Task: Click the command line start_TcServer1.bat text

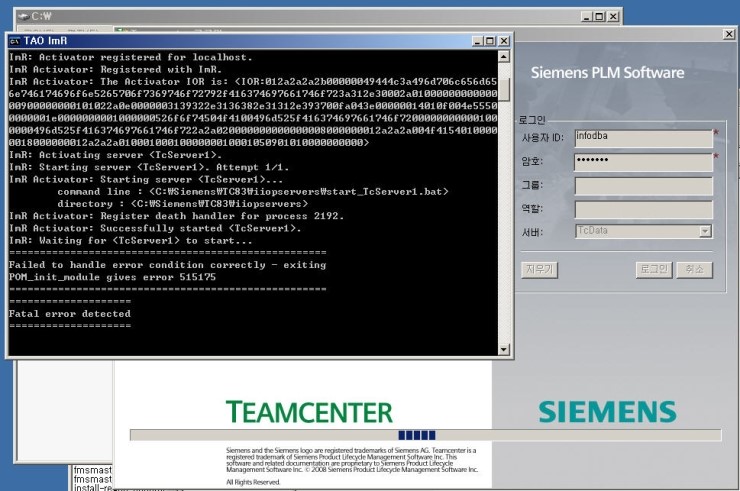Action: [253, 192]
